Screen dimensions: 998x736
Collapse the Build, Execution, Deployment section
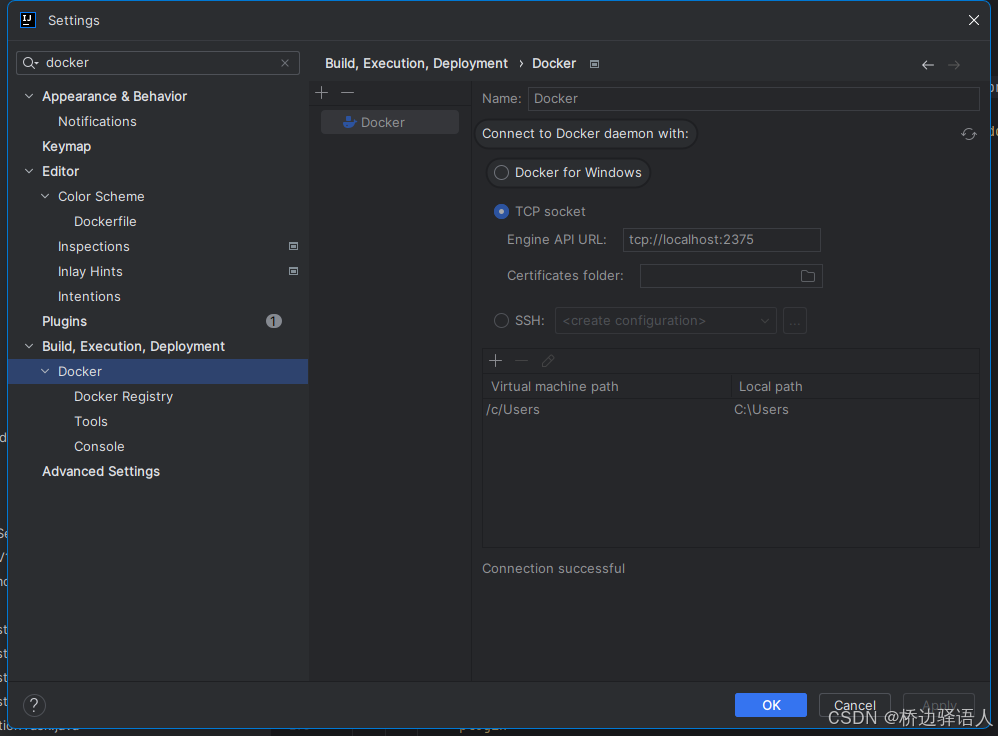click(x=29, y=346)
